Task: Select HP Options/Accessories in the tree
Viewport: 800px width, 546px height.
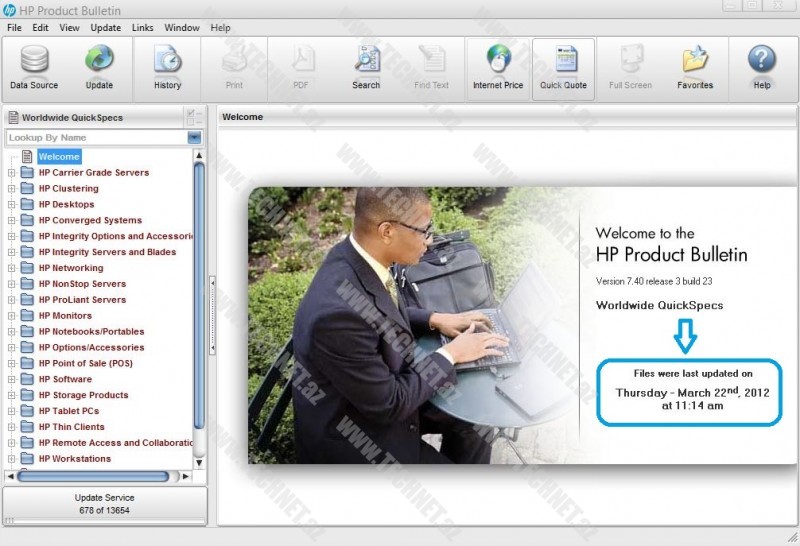Action: pyautogui.click(x=91, y=348)
